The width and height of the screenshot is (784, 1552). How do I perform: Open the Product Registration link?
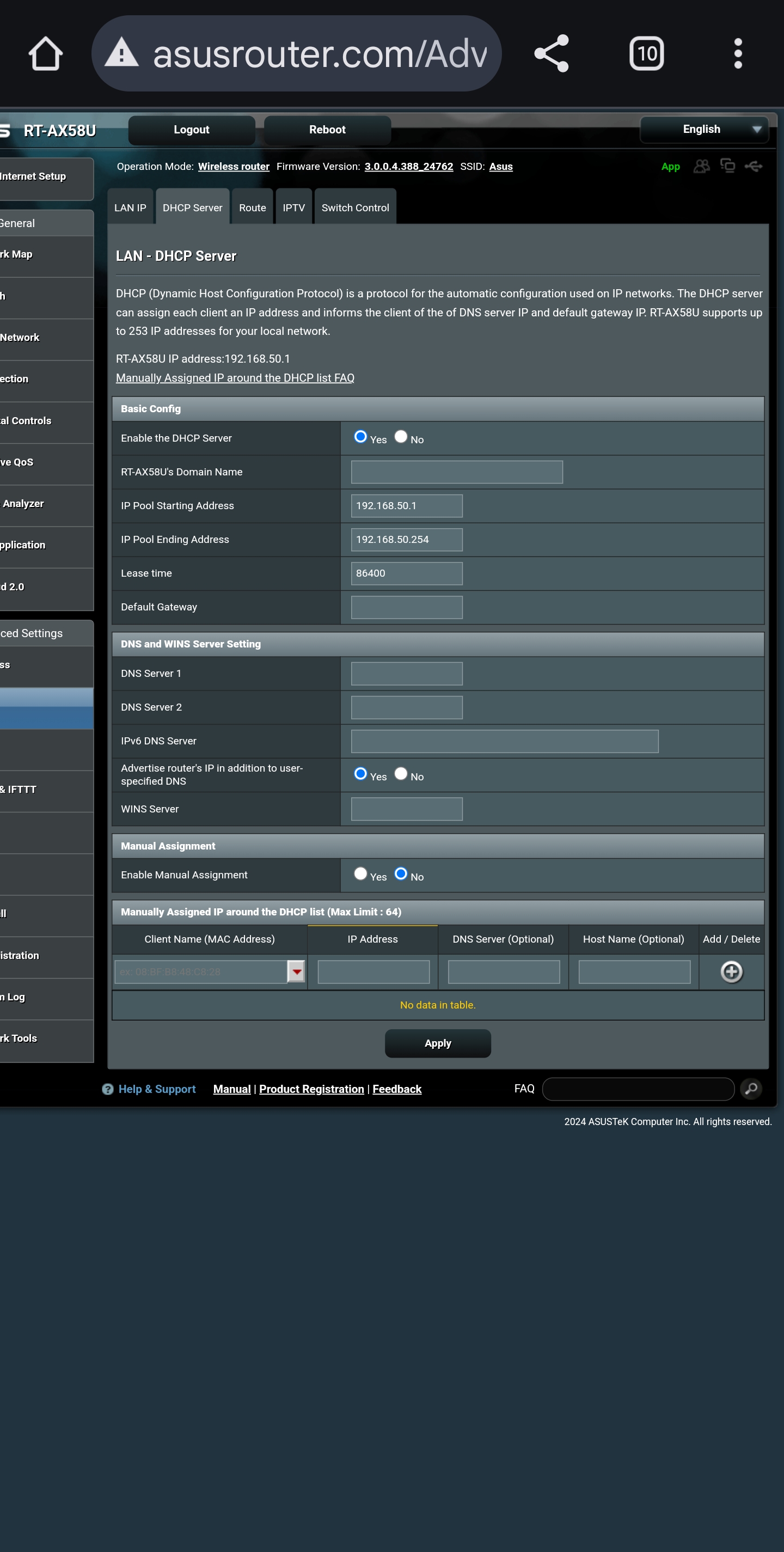coord(311,1089)
